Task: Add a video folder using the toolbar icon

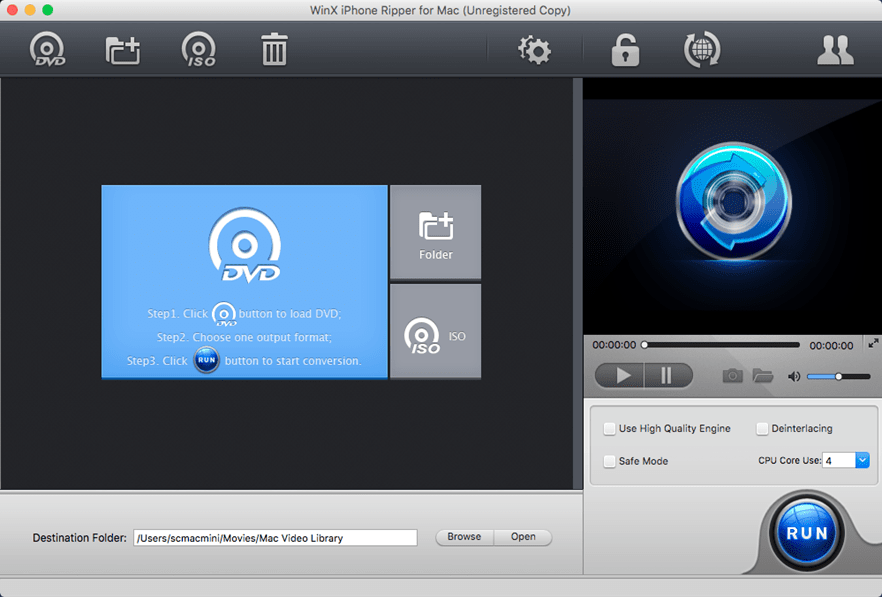Action: (122, 49)
